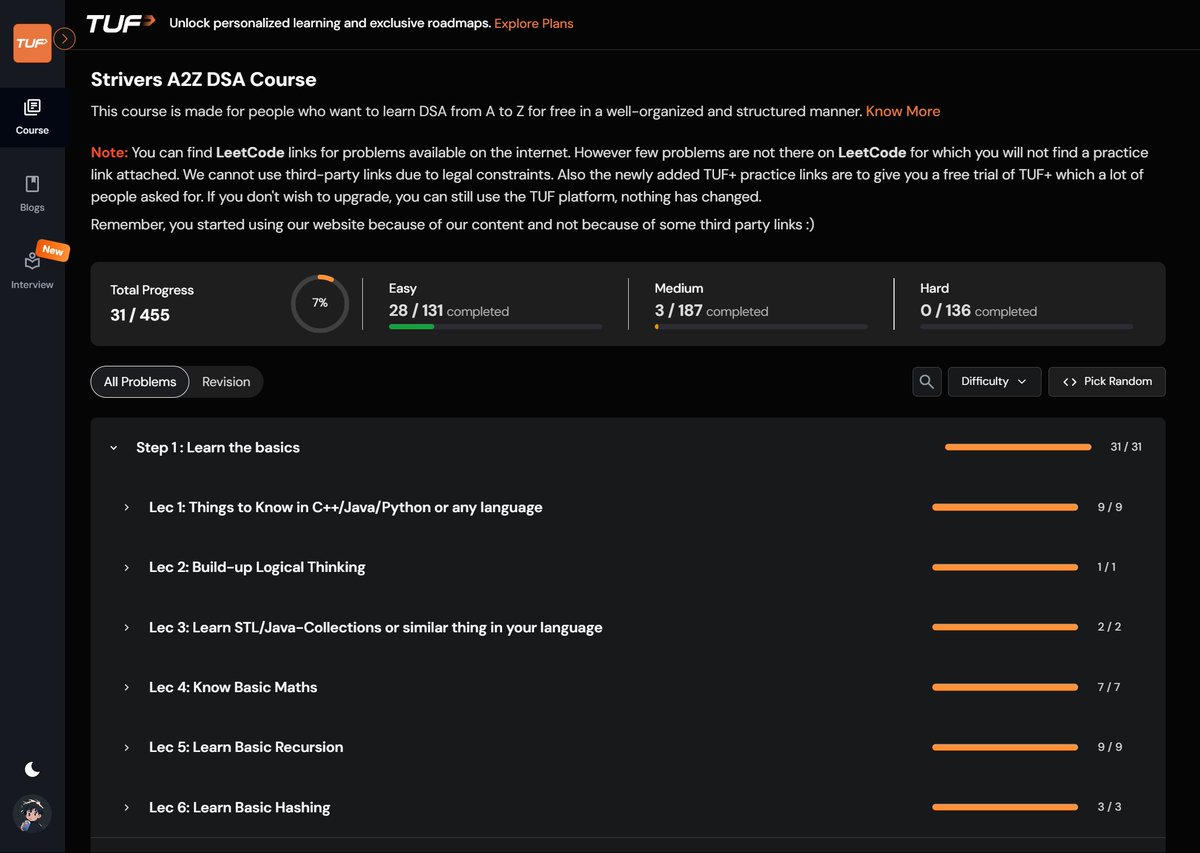This screenshot has height=853, width=1200.
Task: Click the Step 1 orange progress bar
Action: 1018,447
